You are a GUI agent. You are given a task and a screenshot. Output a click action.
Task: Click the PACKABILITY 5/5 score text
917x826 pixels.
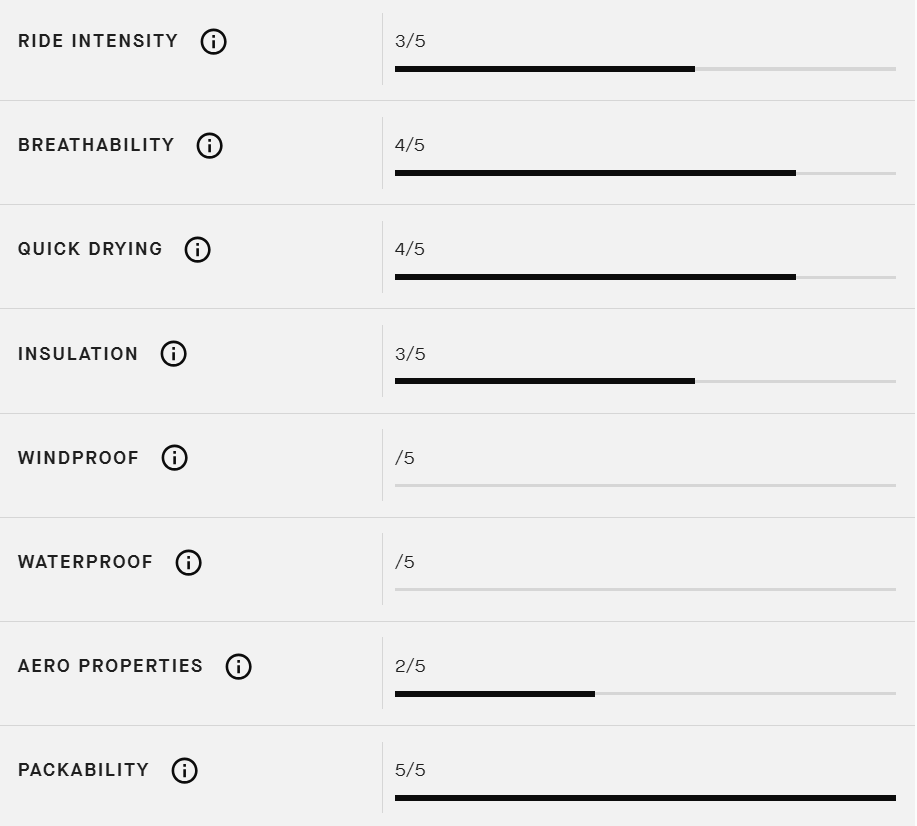coord(410,770)
